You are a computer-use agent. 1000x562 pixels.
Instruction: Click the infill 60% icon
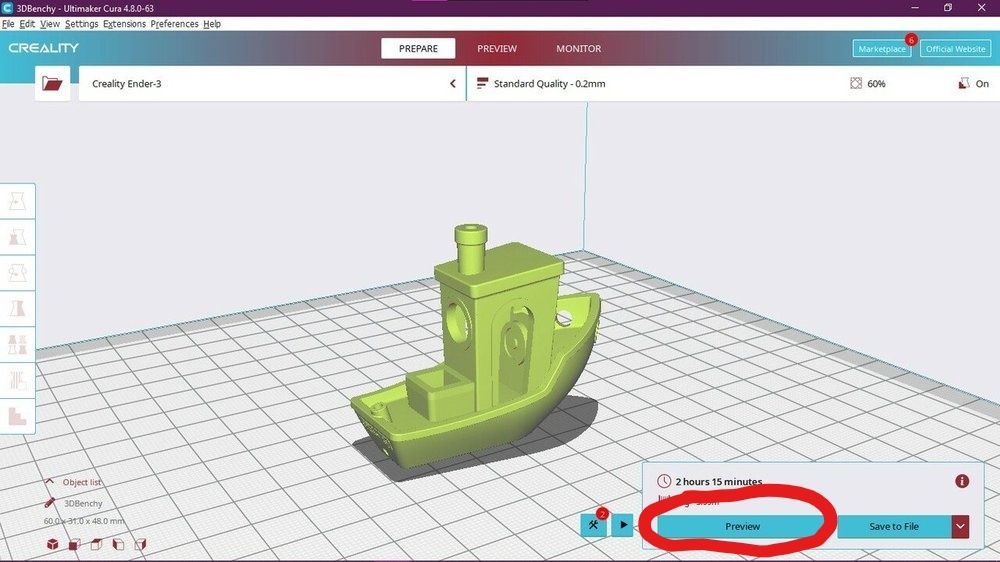[x=856, y=83]
